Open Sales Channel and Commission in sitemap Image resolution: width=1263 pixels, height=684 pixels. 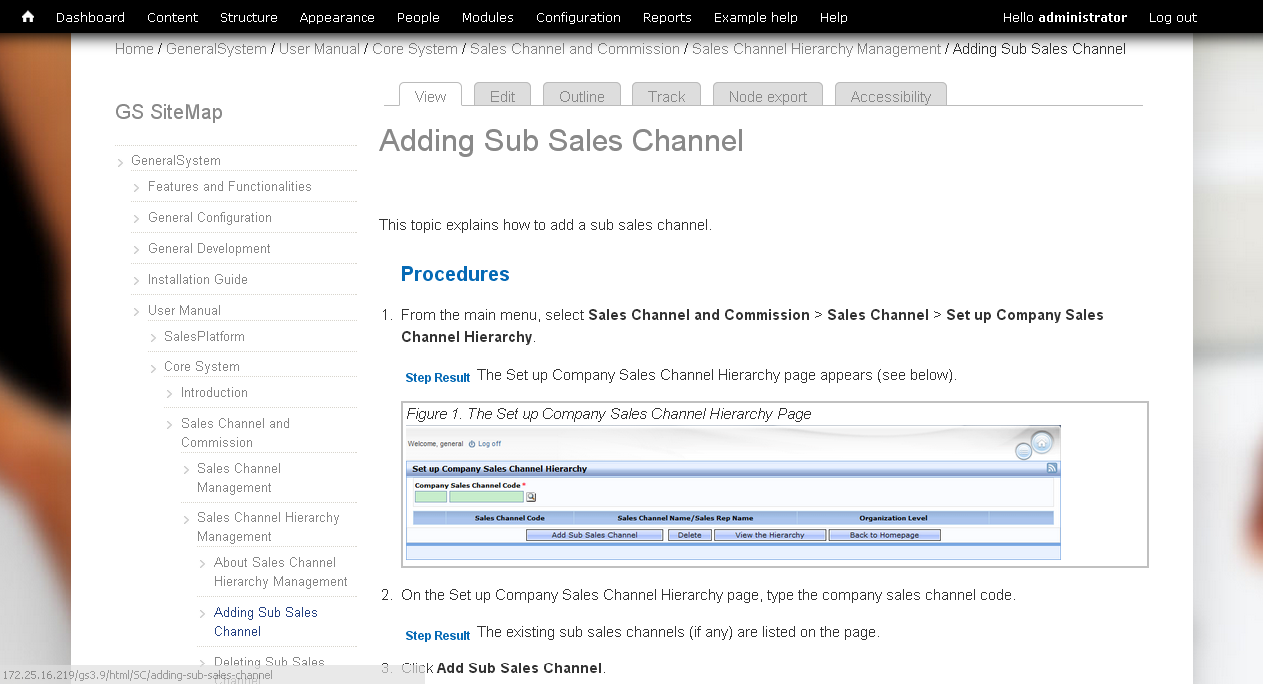pos(236,433)
